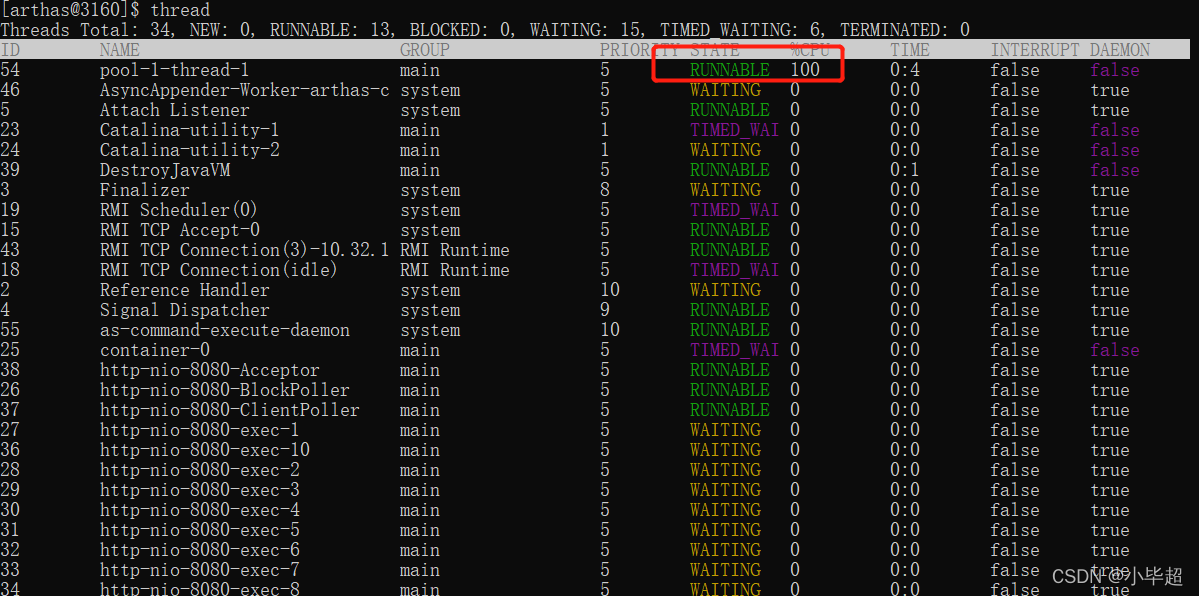Select the Attach Listener thread name
The image size is (1199, 596).
pos(174,110)
